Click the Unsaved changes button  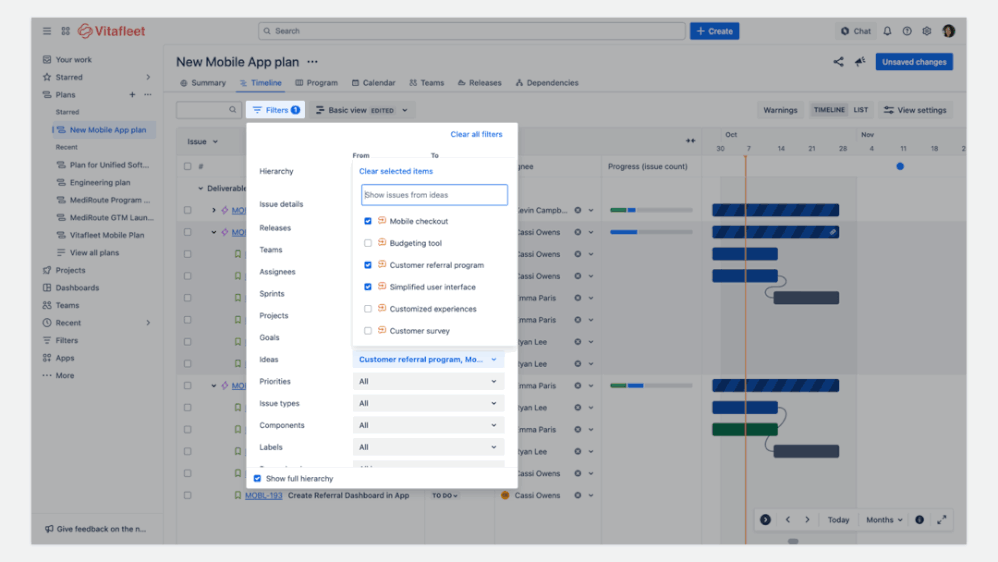pyautogui.click(x=914, y=62)
